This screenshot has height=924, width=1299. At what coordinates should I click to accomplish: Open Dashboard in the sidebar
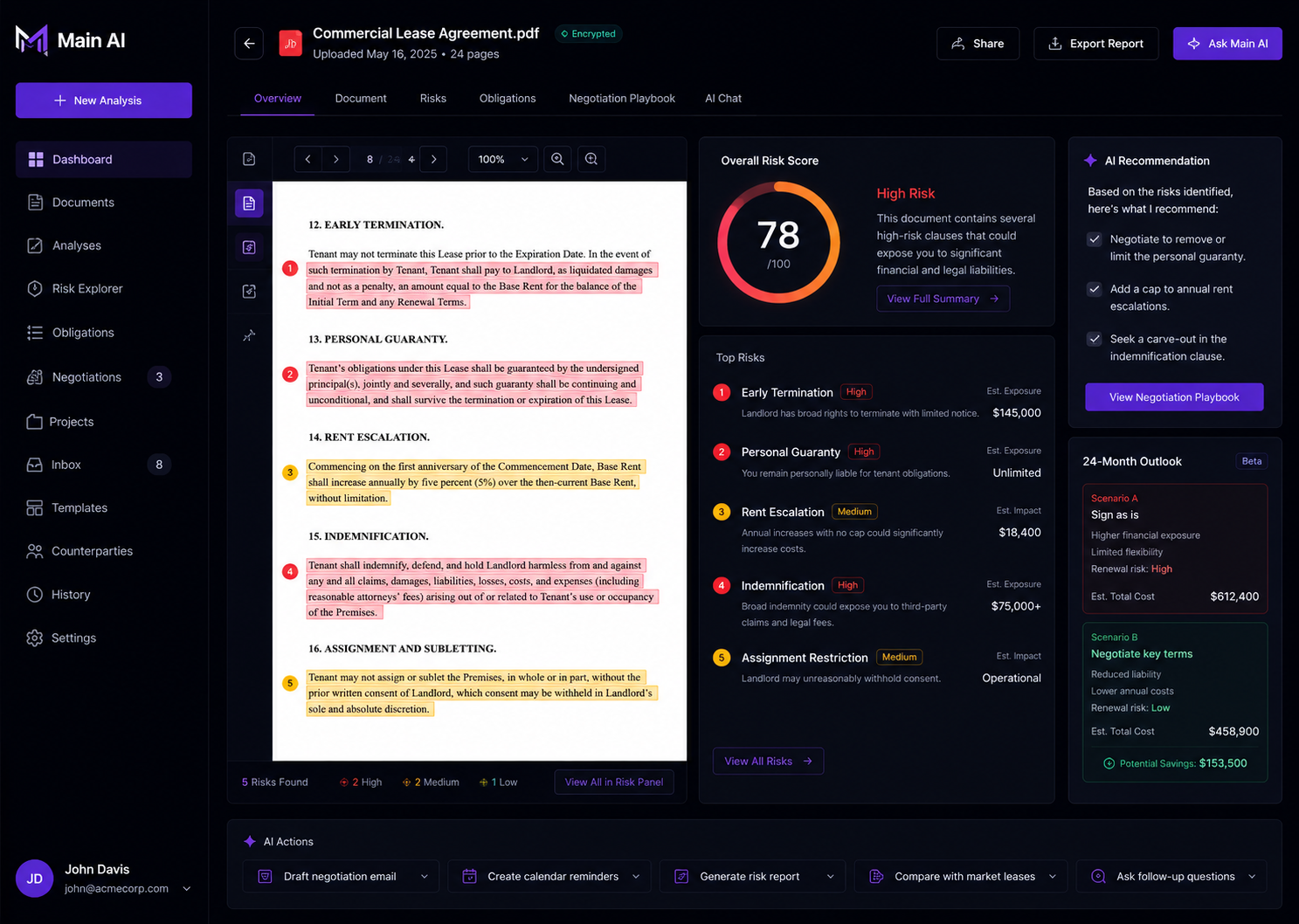click(104, 160)
